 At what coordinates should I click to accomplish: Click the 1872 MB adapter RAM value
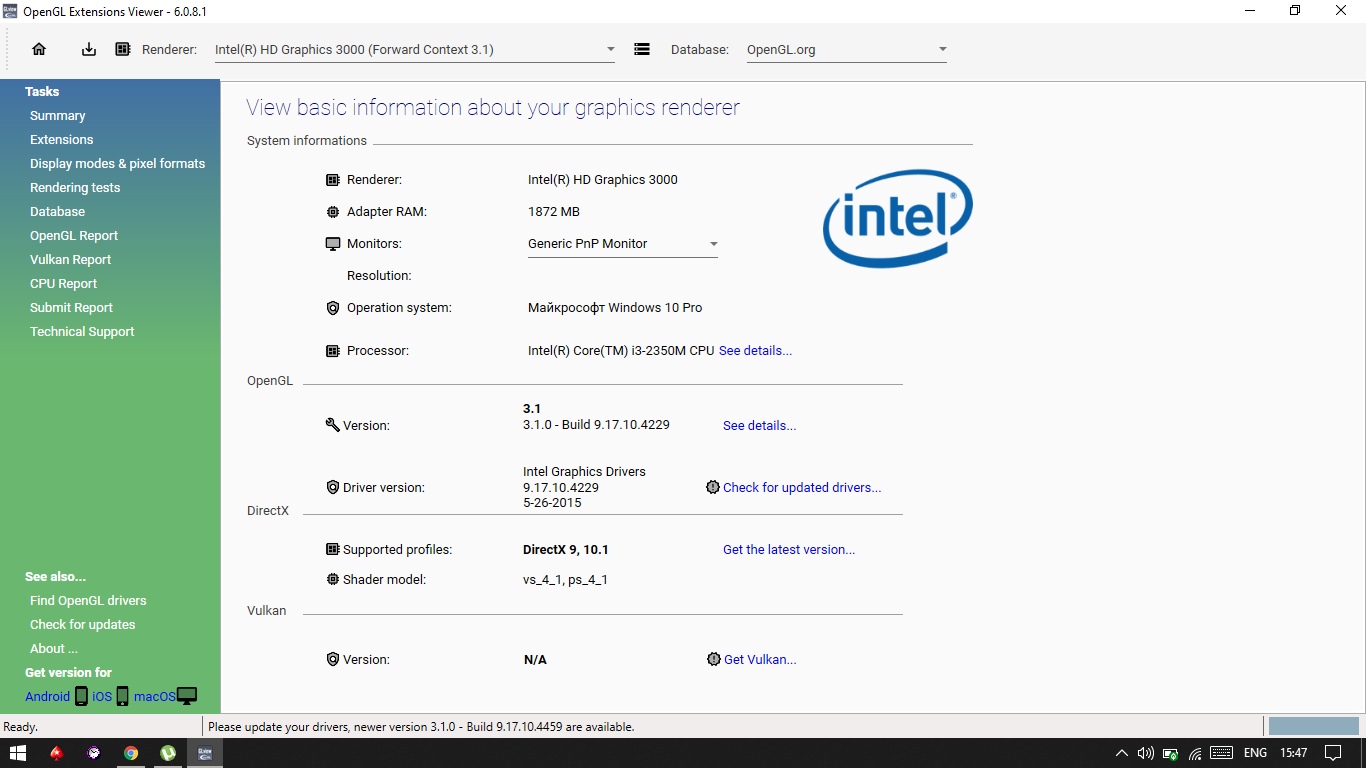click(554, 212)
